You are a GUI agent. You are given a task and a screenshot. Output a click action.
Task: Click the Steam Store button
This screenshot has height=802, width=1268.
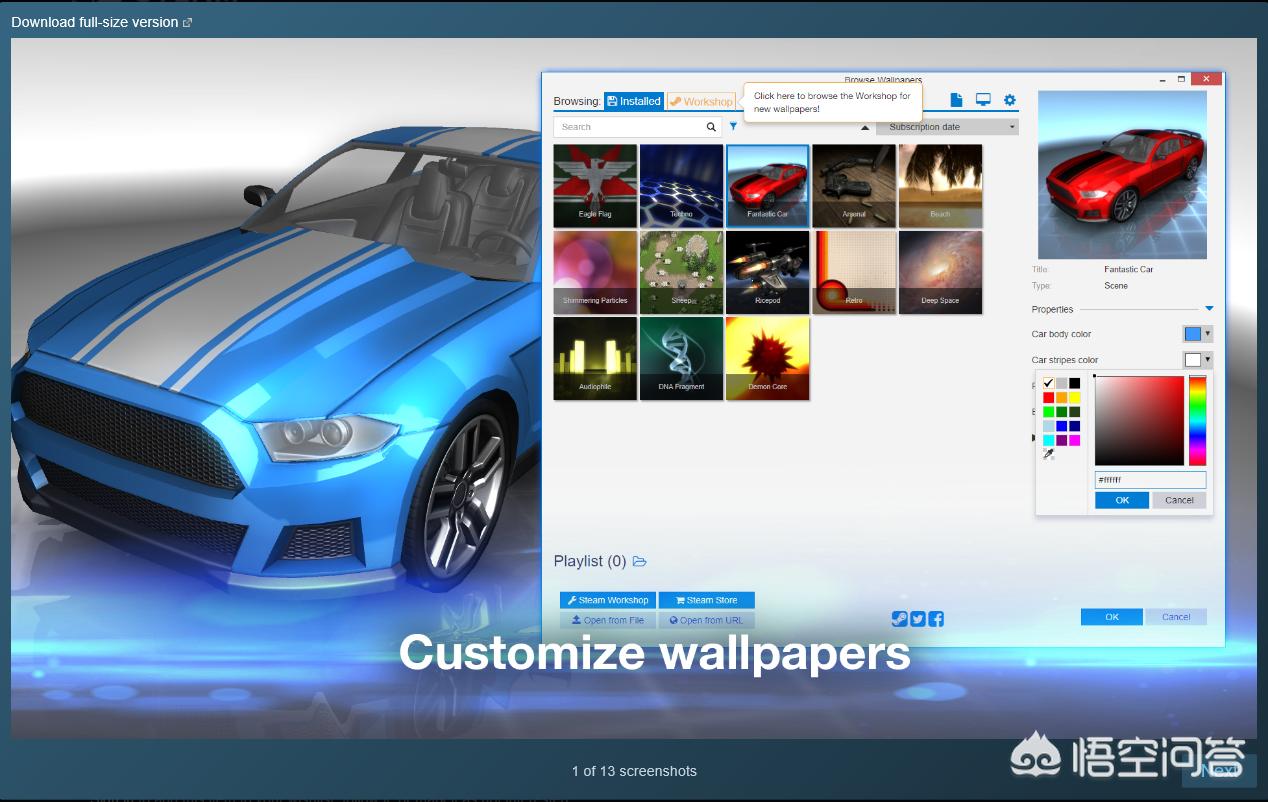coord(706,600)
